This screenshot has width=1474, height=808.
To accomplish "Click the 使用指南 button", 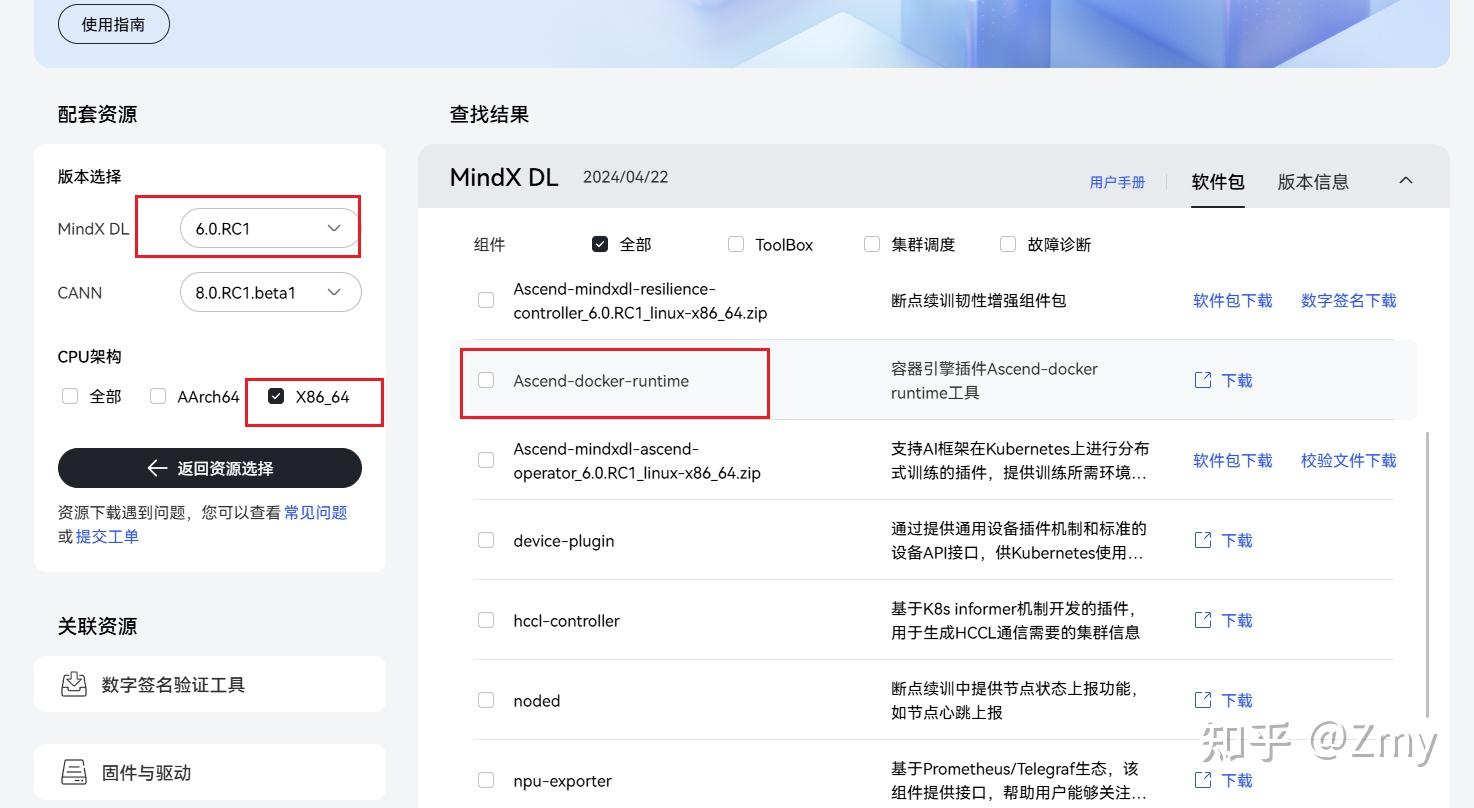I will [113, 23].
